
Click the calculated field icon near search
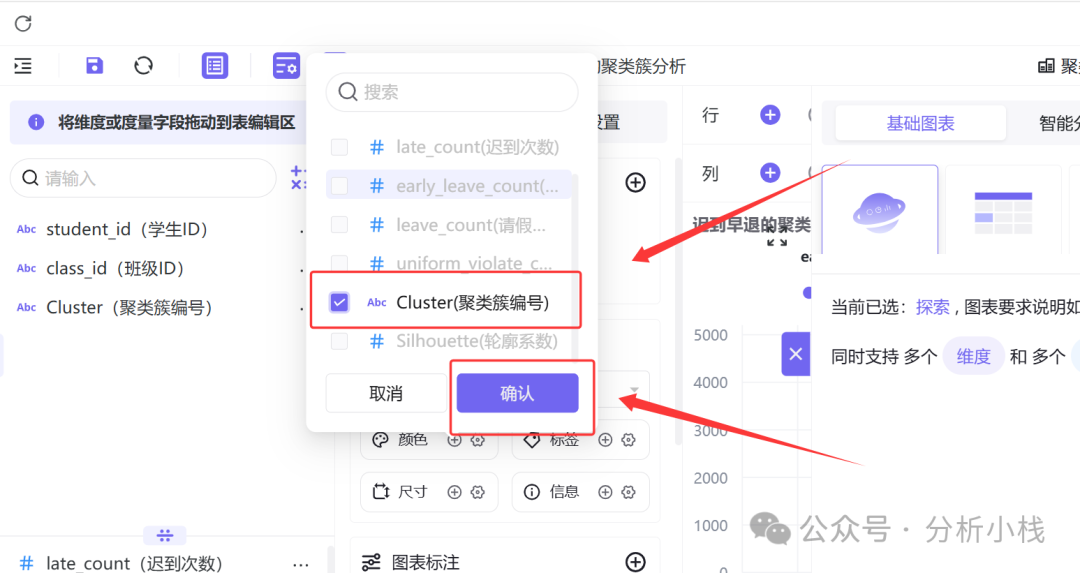point(298,178)
